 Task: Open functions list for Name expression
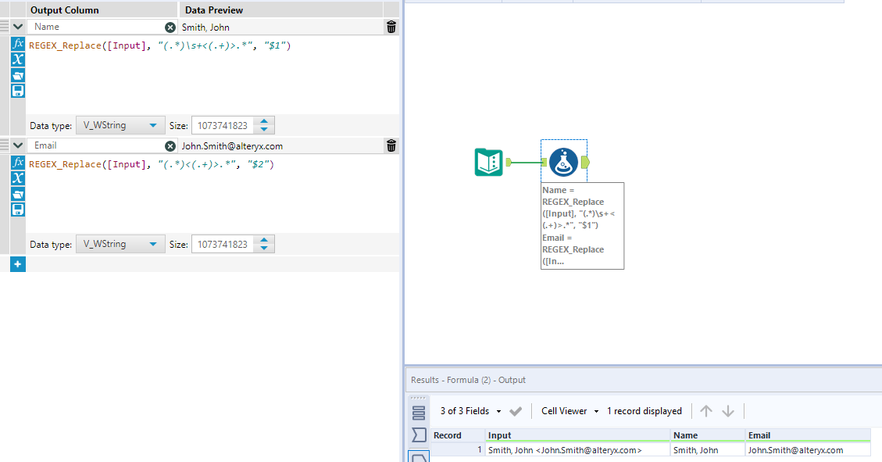(18, 43)
